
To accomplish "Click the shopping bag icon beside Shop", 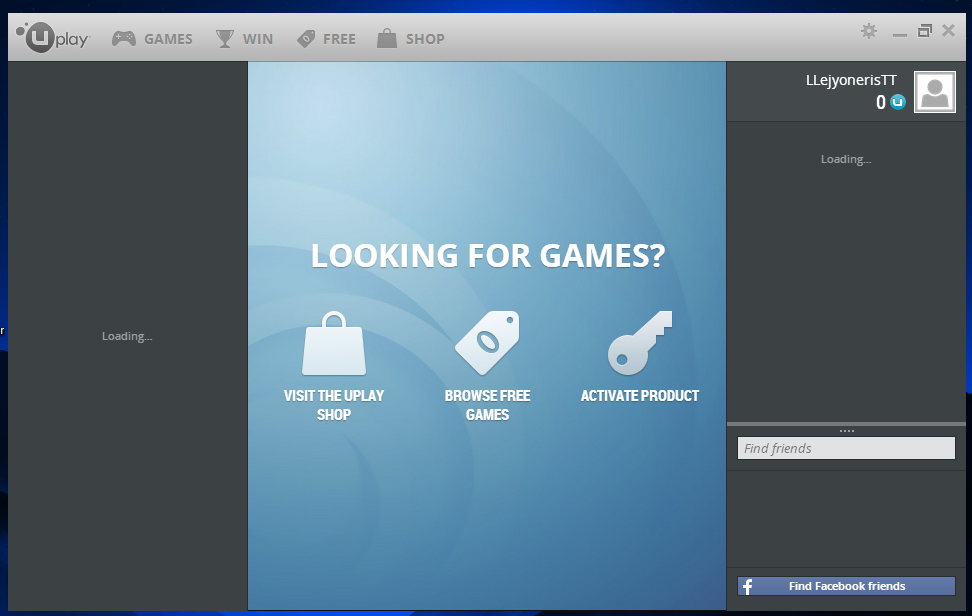I will 387,38.
